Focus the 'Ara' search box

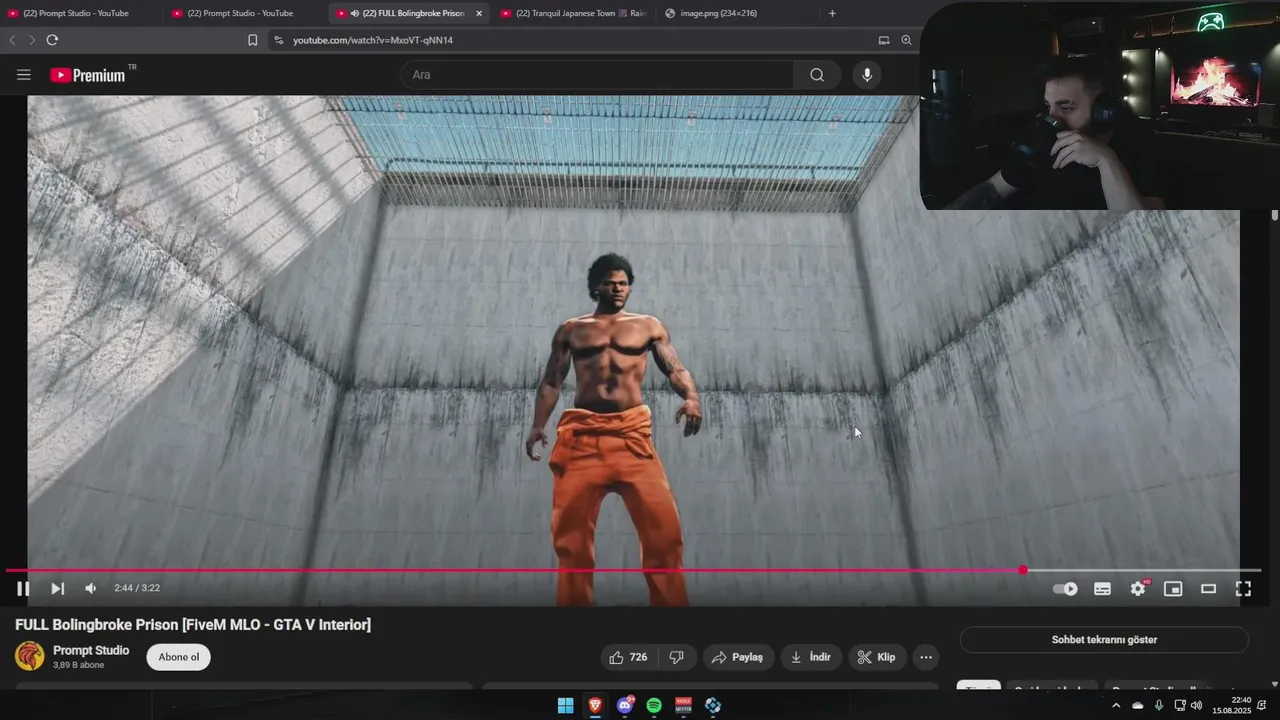click(x=598, y=75)
